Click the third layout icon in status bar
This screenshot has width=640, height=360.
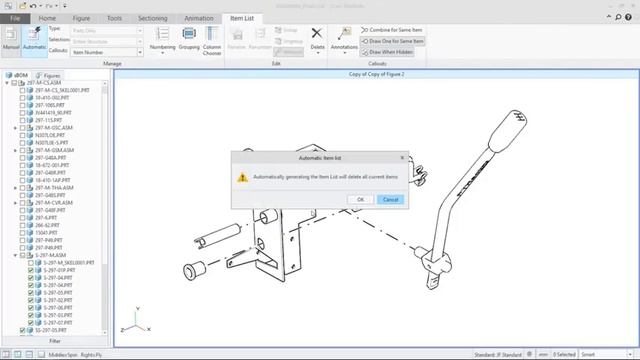tap(29, 354)
